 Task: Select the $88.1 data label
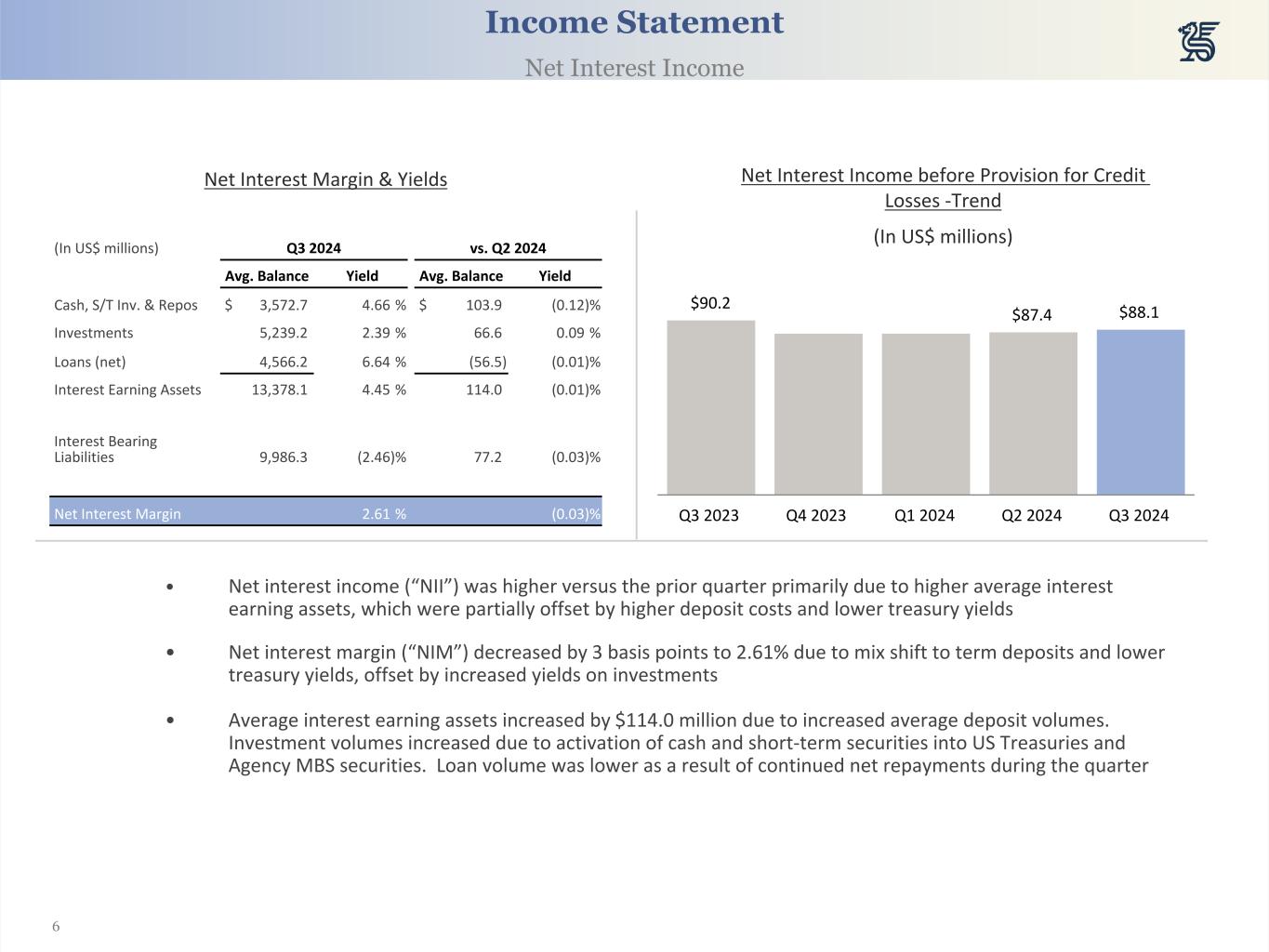coord(1139,312)
